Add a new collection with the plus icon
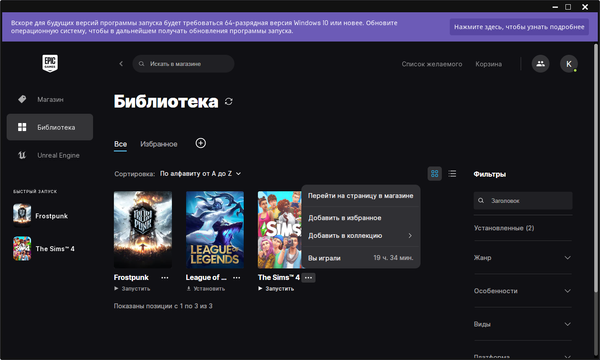Image resolution: width=600 pixels, height=360 pixels. (x=201, y=143)
